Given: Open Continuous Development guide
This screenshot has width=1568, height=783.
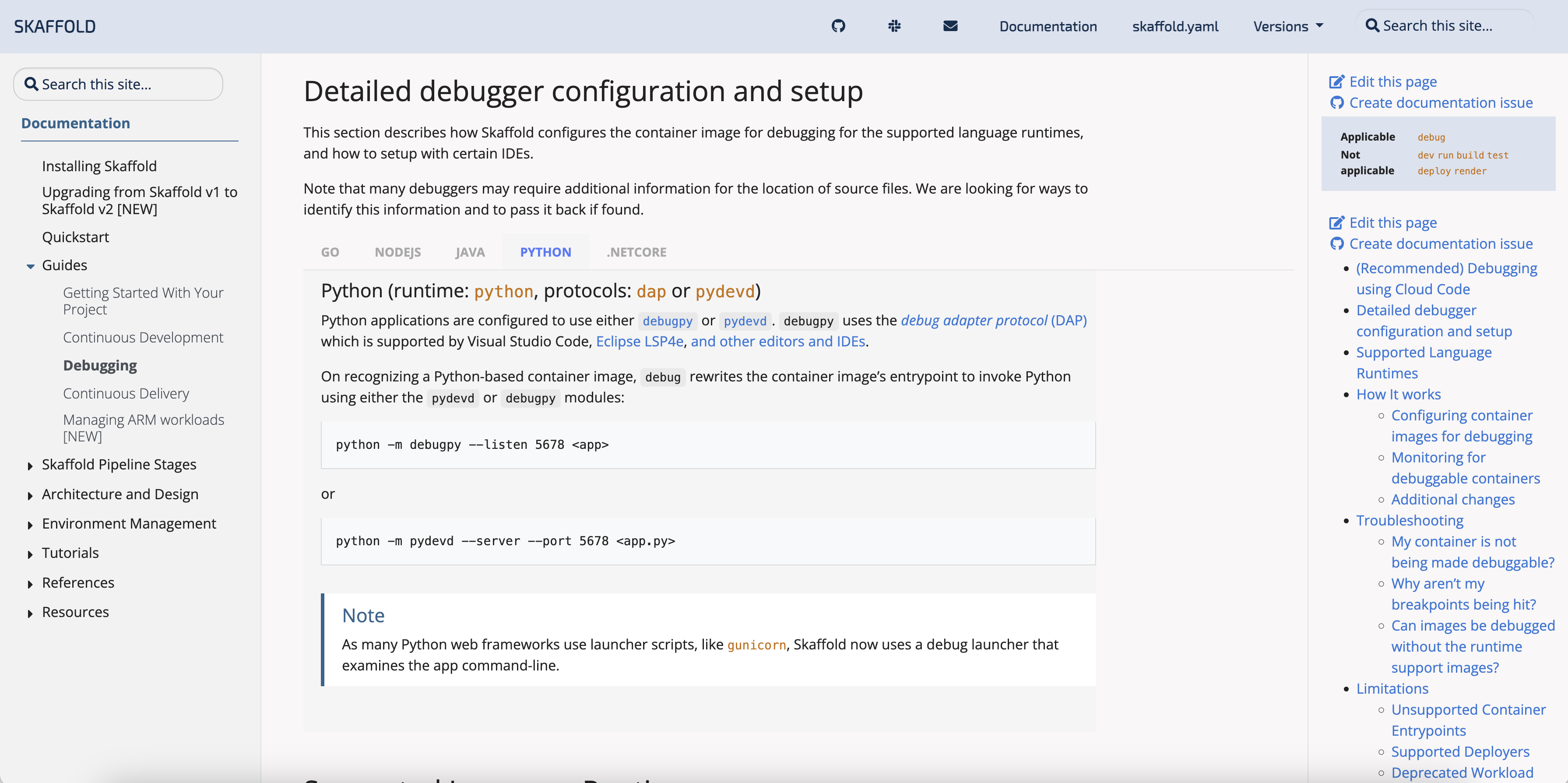Looking at the screenshot, I should pyautogui.click(x=143, y=337).
